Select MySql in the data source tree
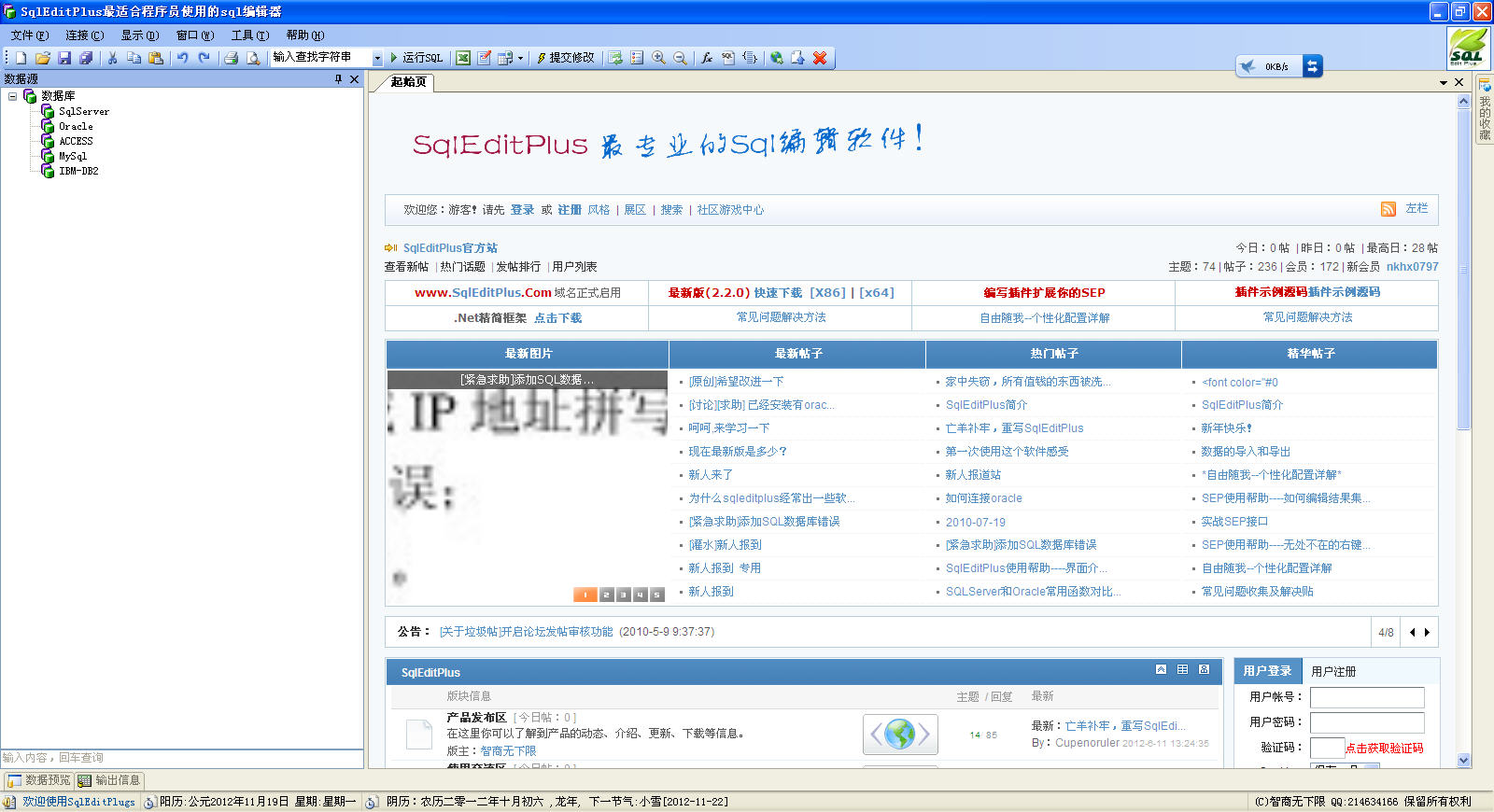This screenshot has width=1494, height=812. tap(73, 156)
